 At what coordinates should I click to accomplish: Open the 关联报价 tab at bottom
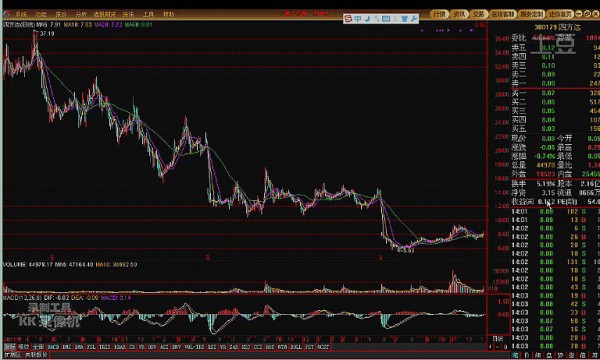pos(36,355)
